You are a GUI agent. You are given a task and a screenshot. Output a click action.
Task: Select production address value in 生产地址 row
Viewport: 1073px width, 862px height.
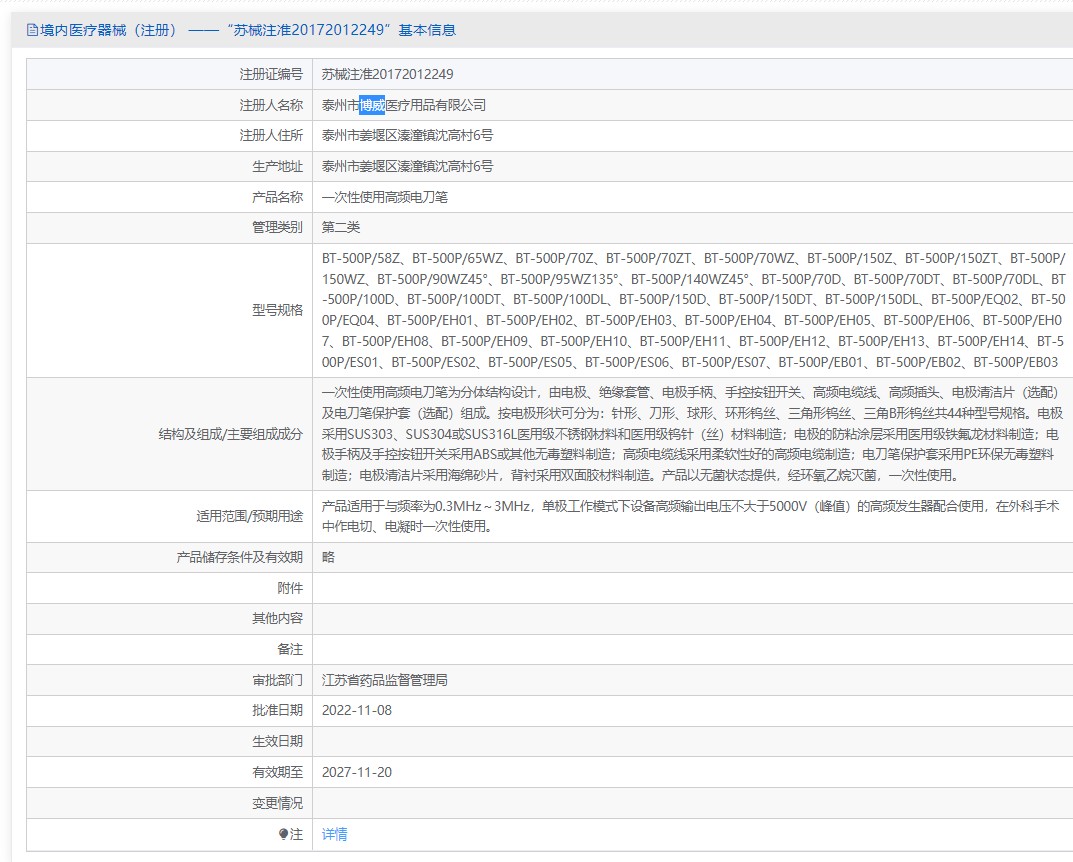click(x=407, y=166)
